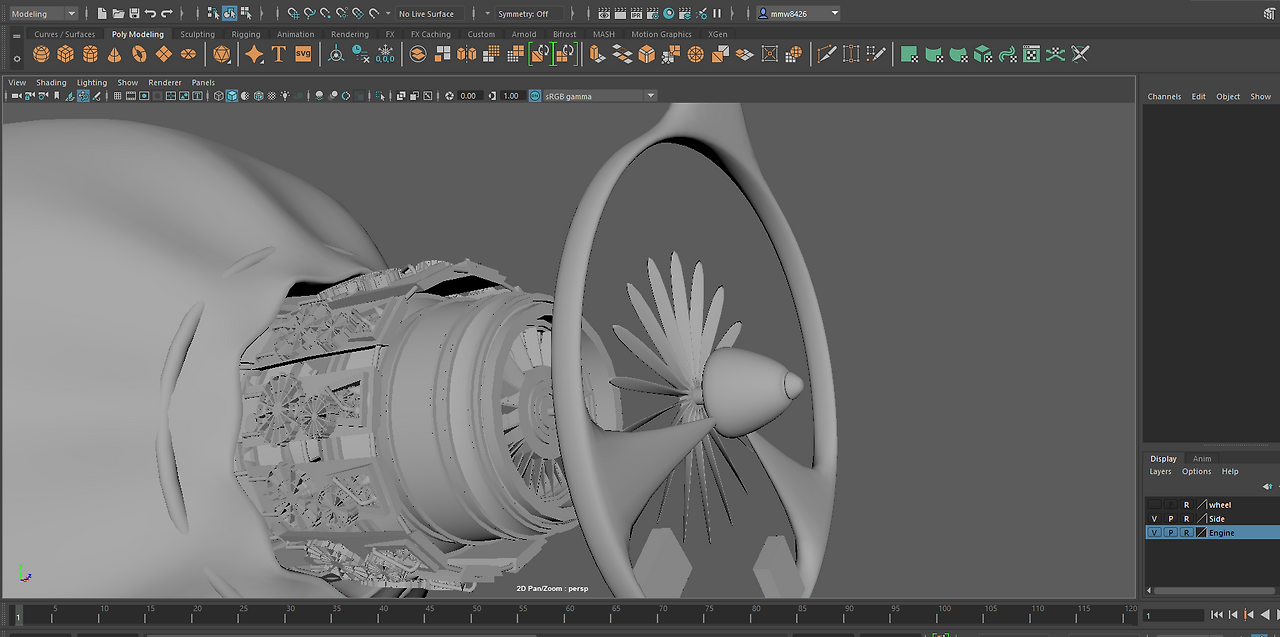Enable visibility of the wheel layer
The height and width of the screenshot is (637, 1280).
click(1153, 505)
